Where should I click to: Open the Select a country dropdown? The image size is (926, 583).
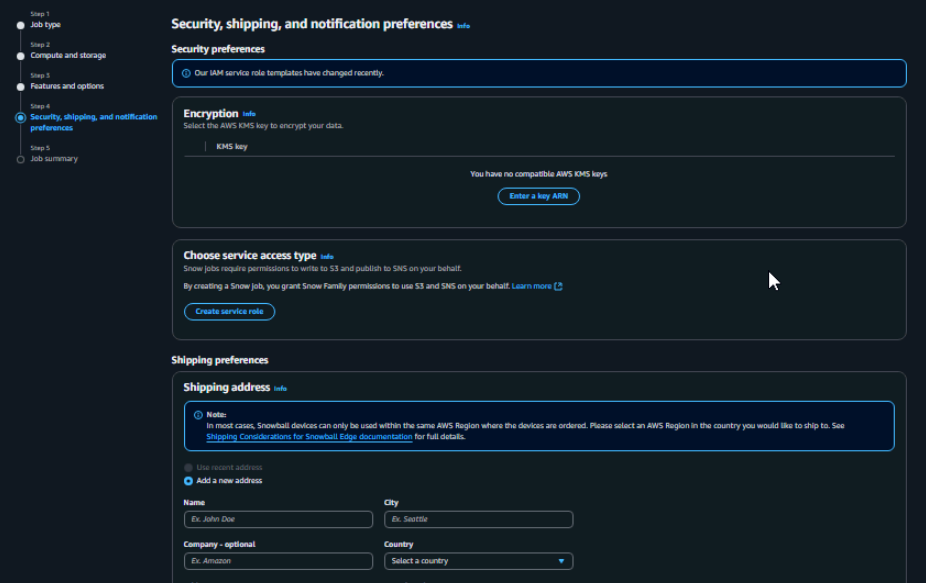point(477,561)
